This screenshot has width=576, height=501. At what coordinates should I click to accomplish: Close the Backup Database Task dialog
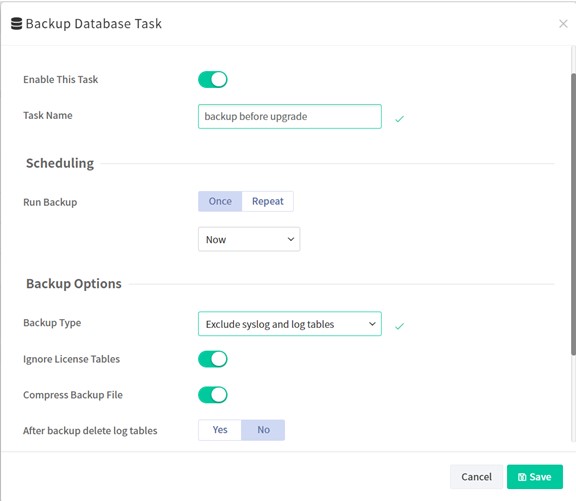(563, 24)
